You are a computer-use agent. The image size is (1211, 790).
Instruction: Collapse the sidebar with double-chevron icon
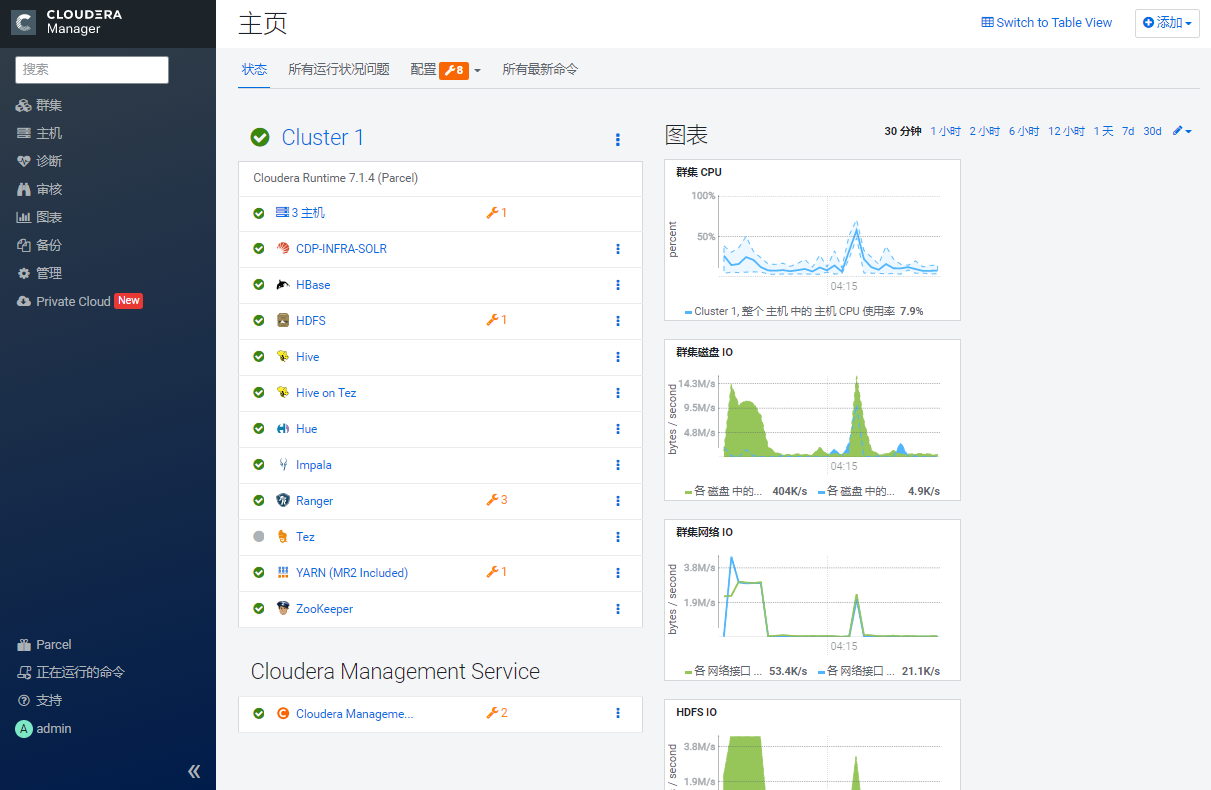click(194, 771)
